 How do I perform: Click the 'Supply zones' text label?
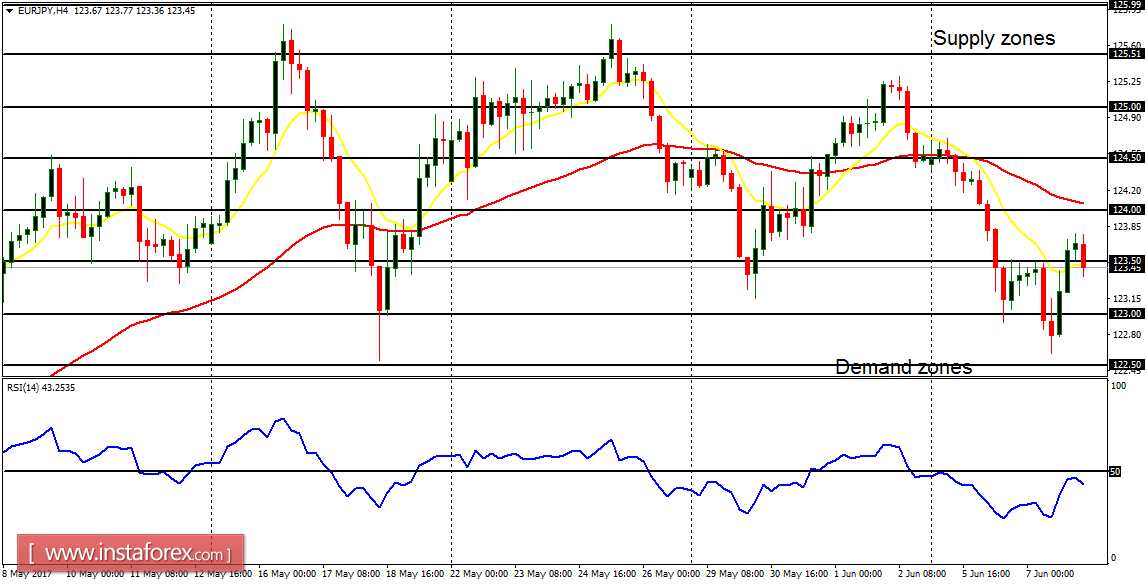pos(995,38)
